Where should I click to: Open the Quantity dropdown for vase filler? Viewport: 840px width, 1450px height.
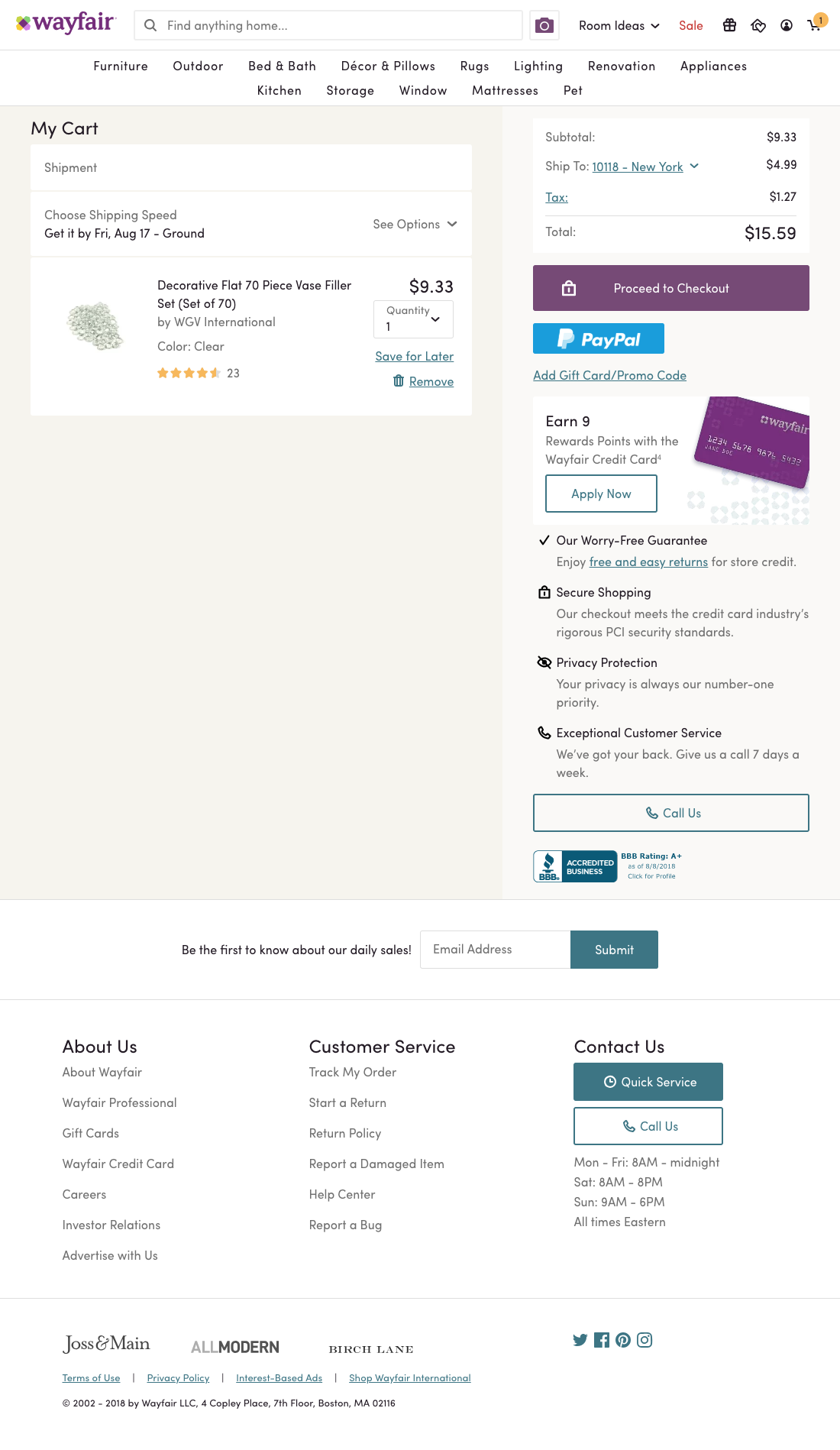[413, 319]
